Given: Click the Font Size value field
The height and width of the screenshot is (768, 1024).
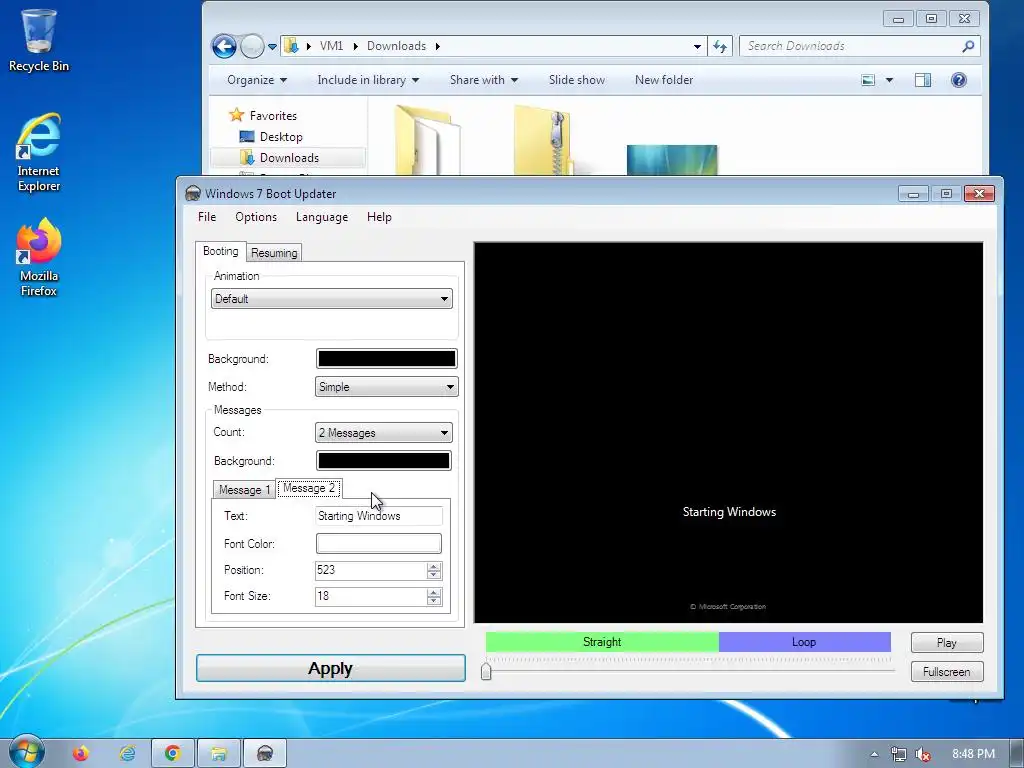Looking at the screenshot, I should tap(371, 596).
